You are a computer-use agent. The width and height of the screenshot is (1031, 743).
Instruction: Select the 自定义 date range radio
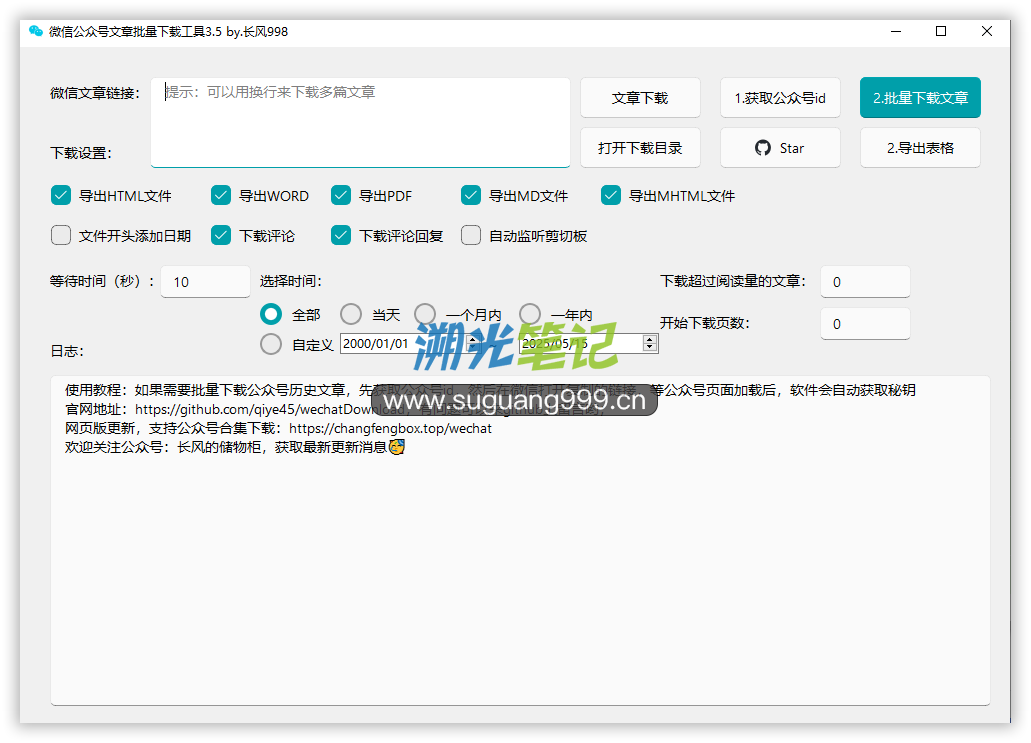pos(271,344)
